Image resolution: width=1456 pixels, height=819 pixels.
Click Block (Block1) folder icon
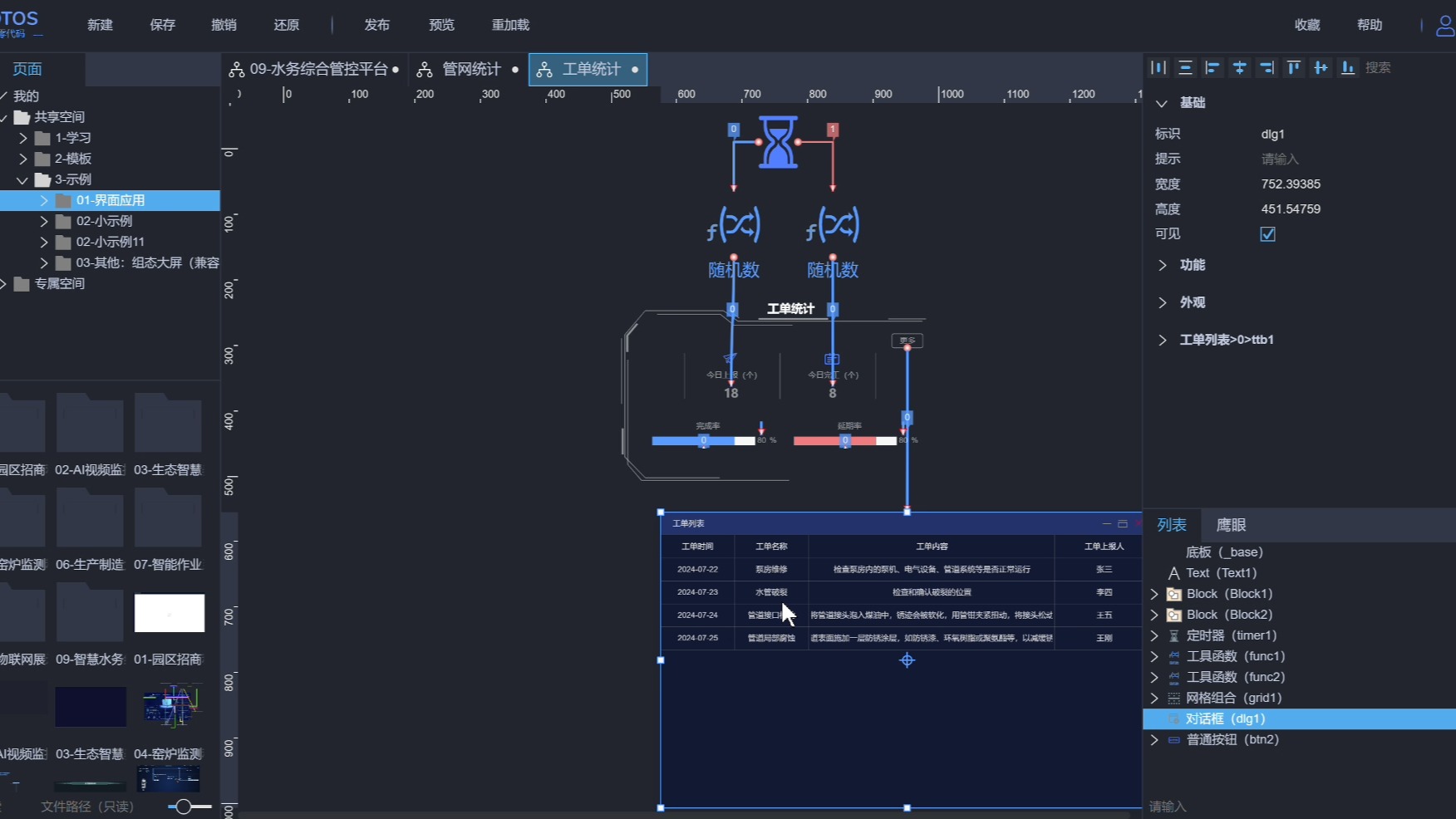(1174, 594)
